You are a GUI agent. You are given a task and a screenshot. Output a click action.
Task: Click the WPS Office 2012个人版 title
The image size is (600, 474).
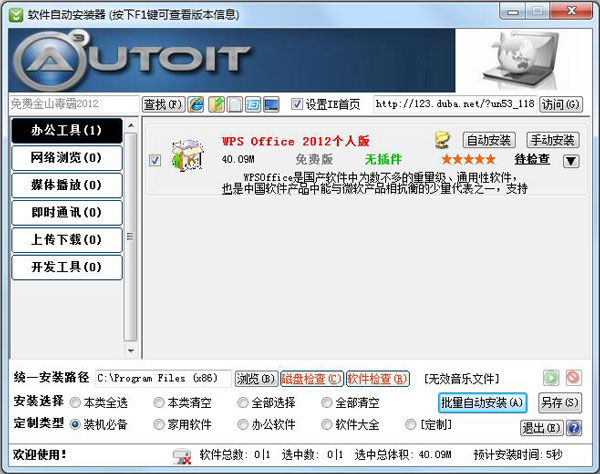pyautogui.click(x=295, y=142)
